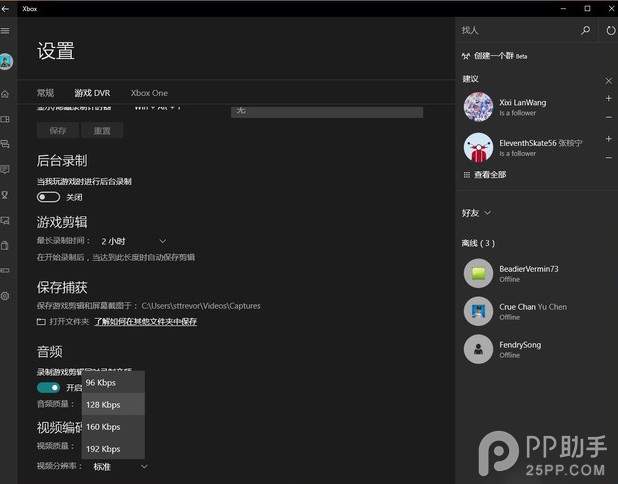This screenshot has height=484, width=618.
Task: Expand the friends filter dropdown
Action: click(x=476, y=213)
